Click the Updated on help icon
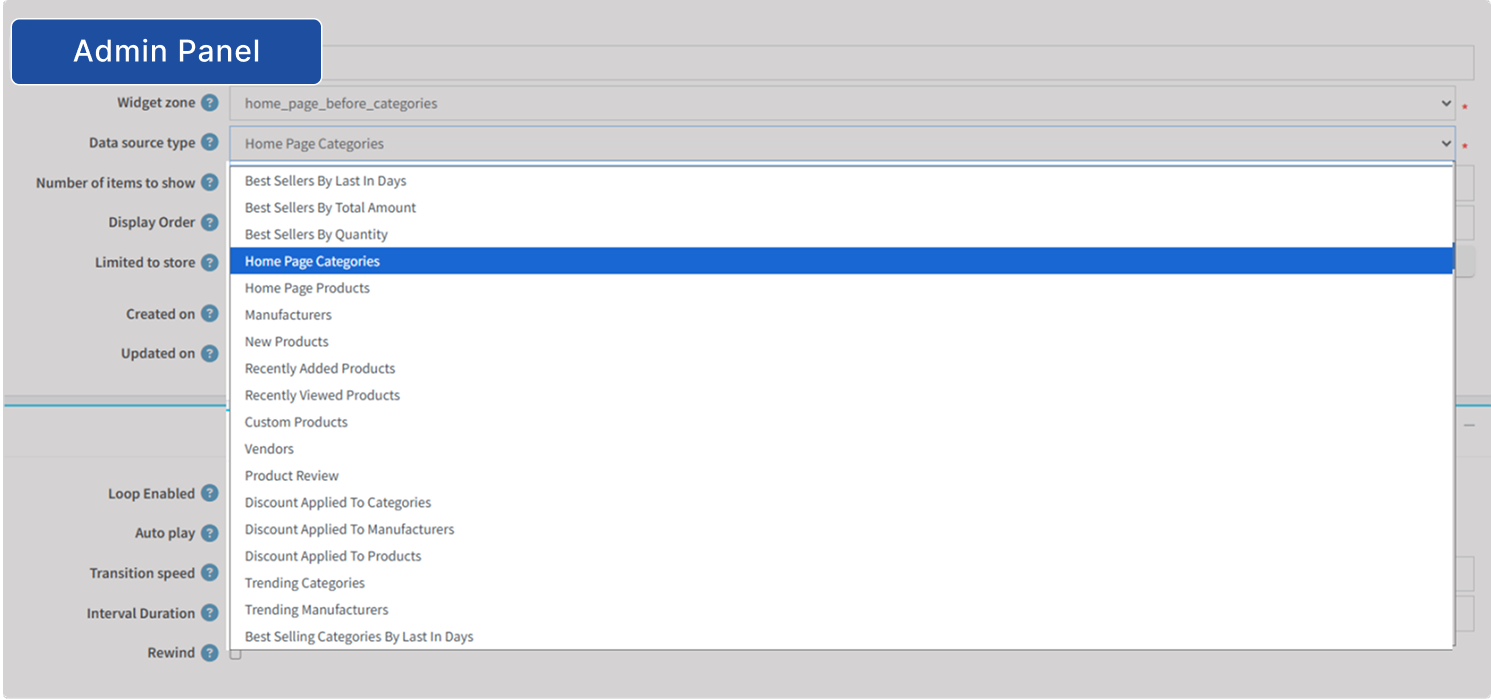1491x699 pixels. (209, 353)
